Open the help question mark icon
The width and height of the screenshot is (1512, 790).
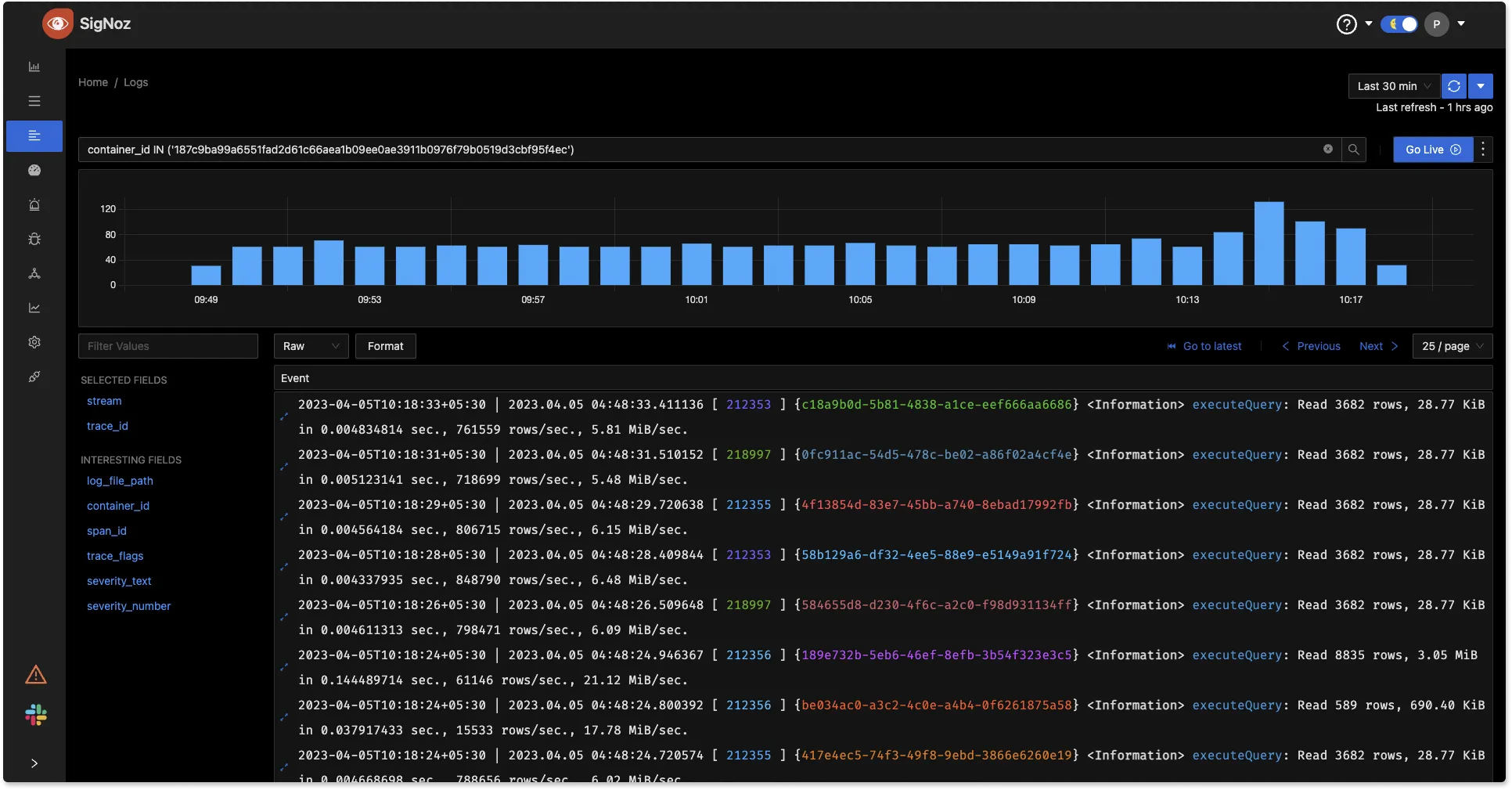click(1346, 24)
